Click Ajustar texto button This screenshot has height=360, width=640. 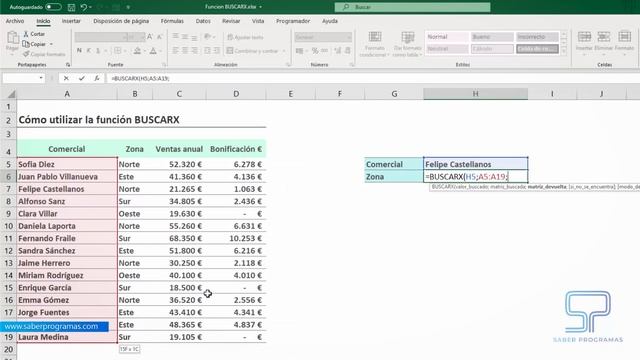click(x=245, y=37)
